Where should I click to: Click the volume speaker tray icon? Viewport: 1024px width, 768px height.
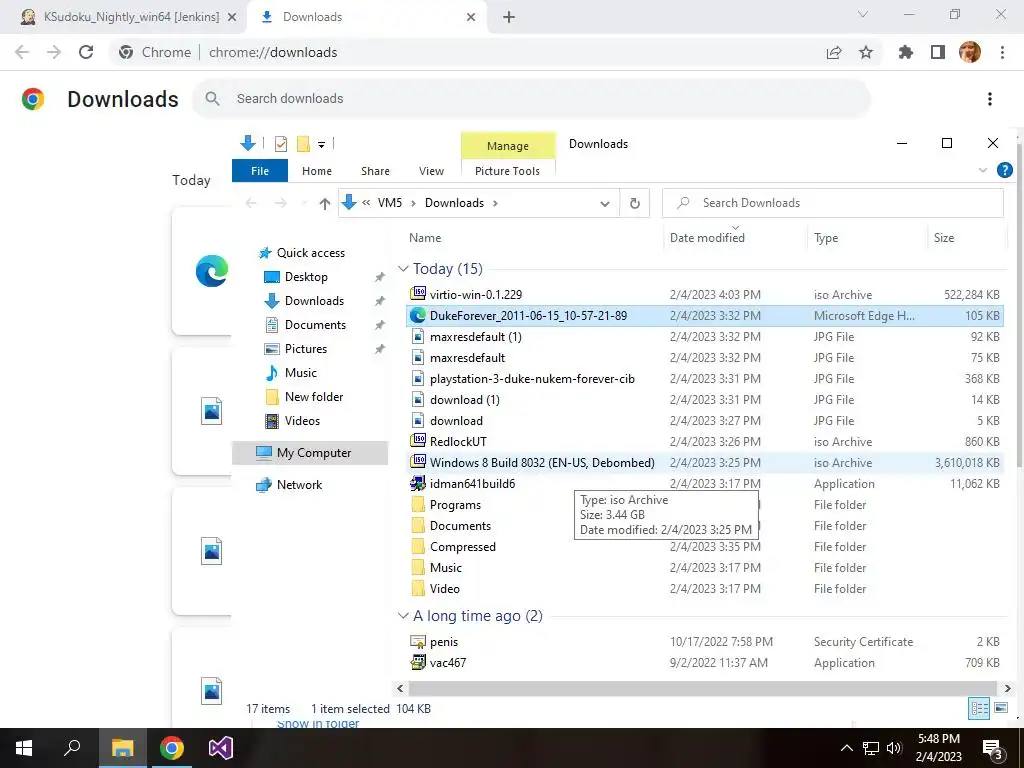point(894,748)
